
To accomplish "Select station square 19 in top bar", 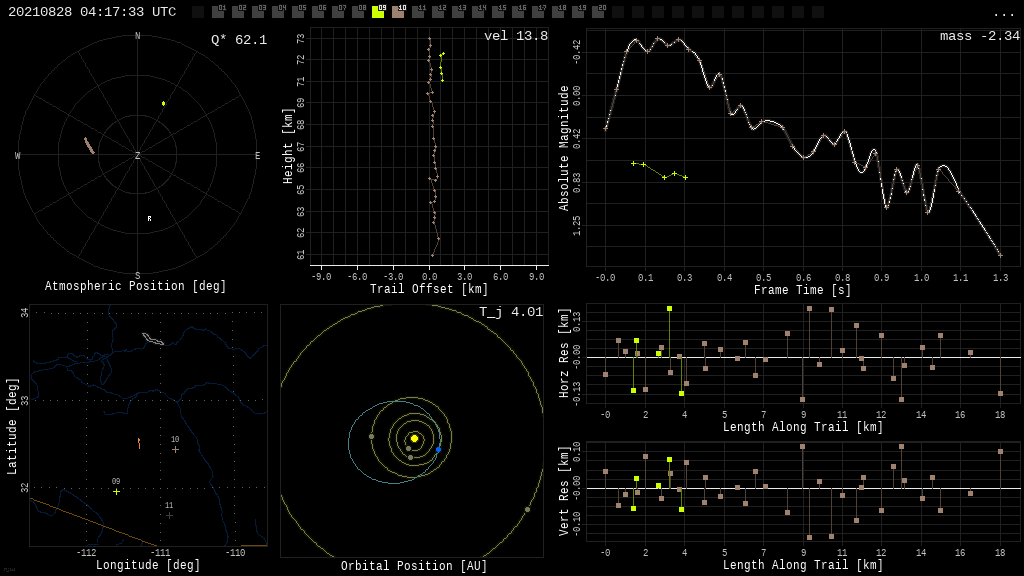I will 578,12.
